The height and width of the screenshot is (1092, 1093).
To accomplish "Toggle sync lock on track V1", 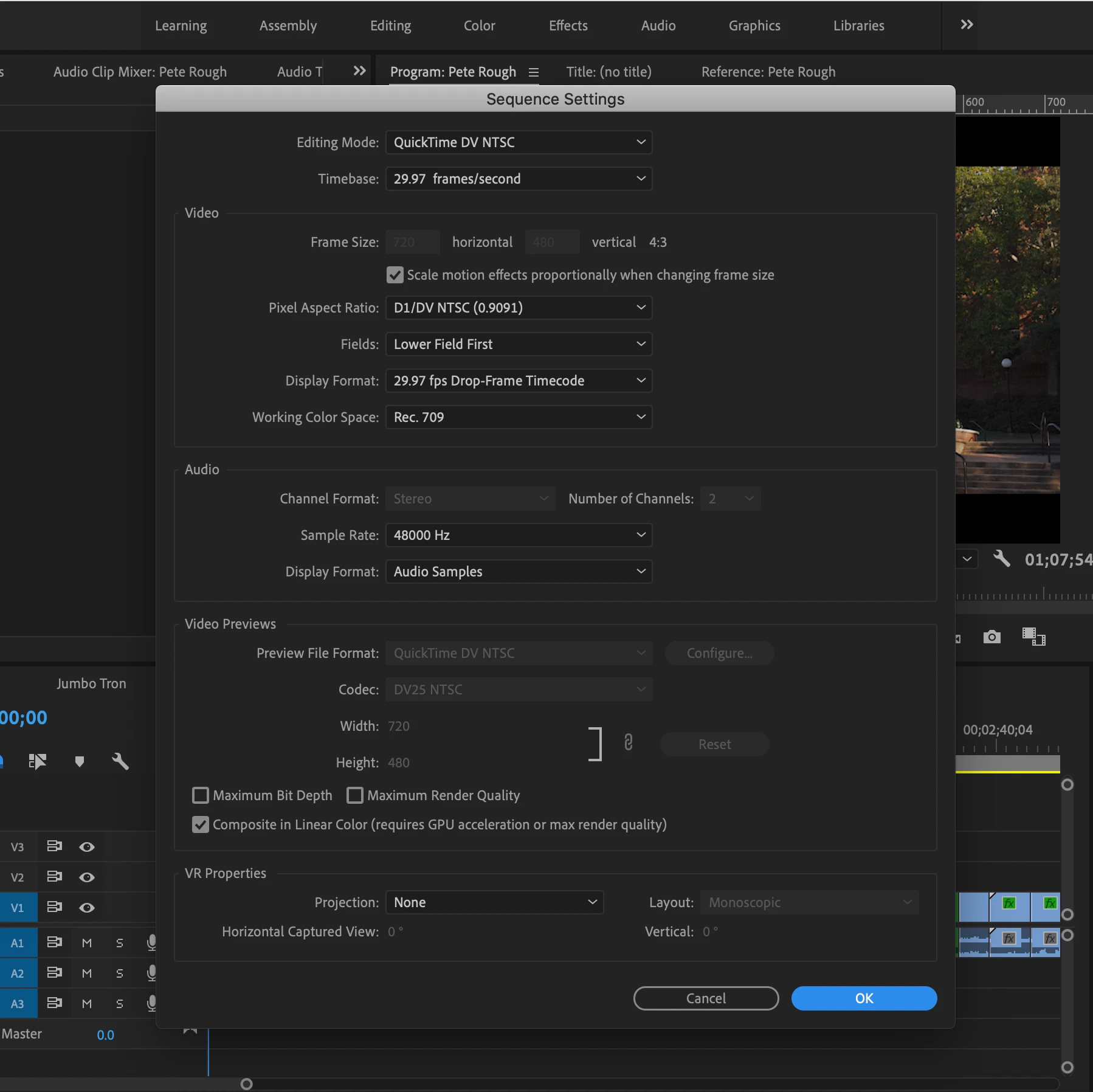I will 55,907.
